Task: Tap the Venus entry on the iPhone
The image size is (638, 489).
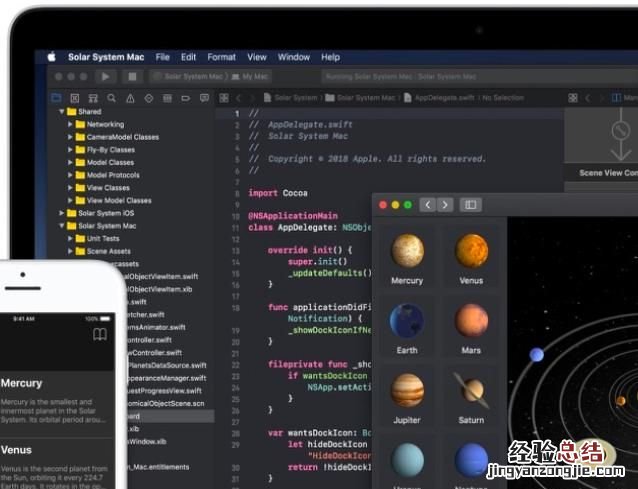Action: [17, 450]
